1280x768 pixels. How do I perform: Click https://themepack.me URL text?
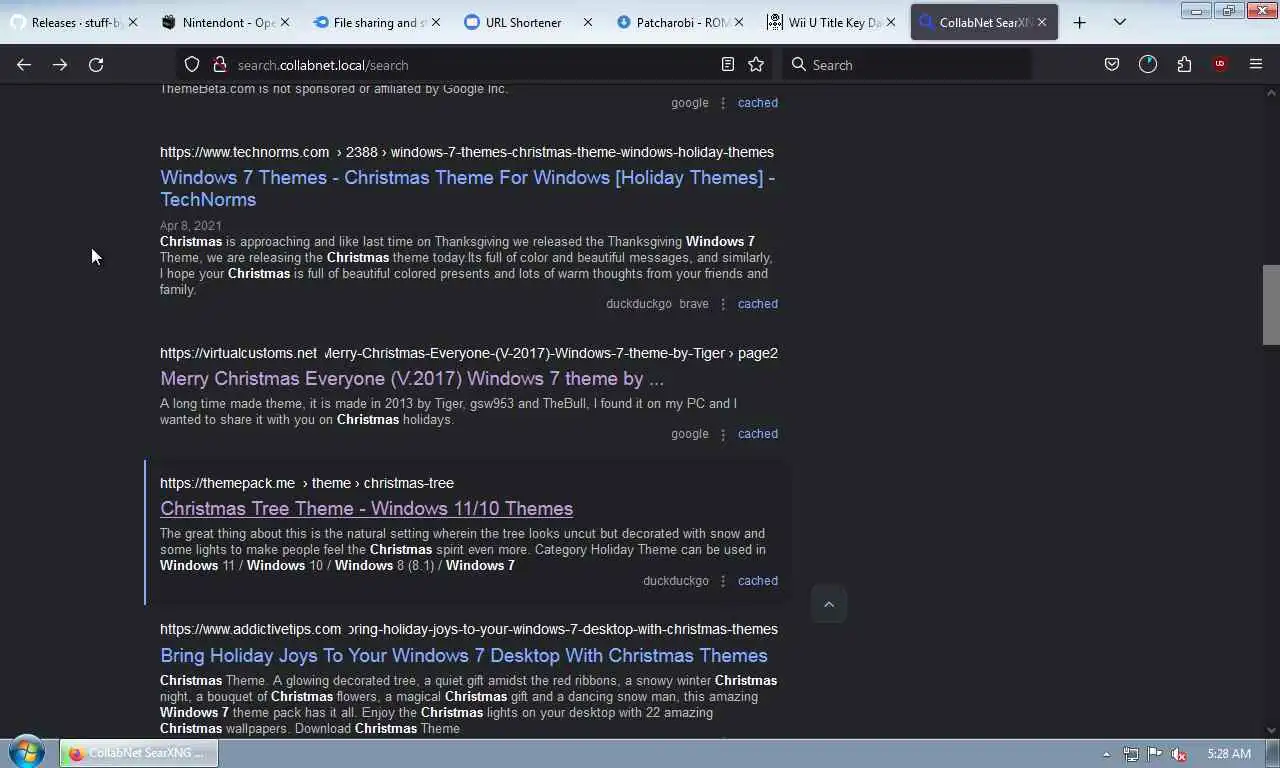[227, 483]
